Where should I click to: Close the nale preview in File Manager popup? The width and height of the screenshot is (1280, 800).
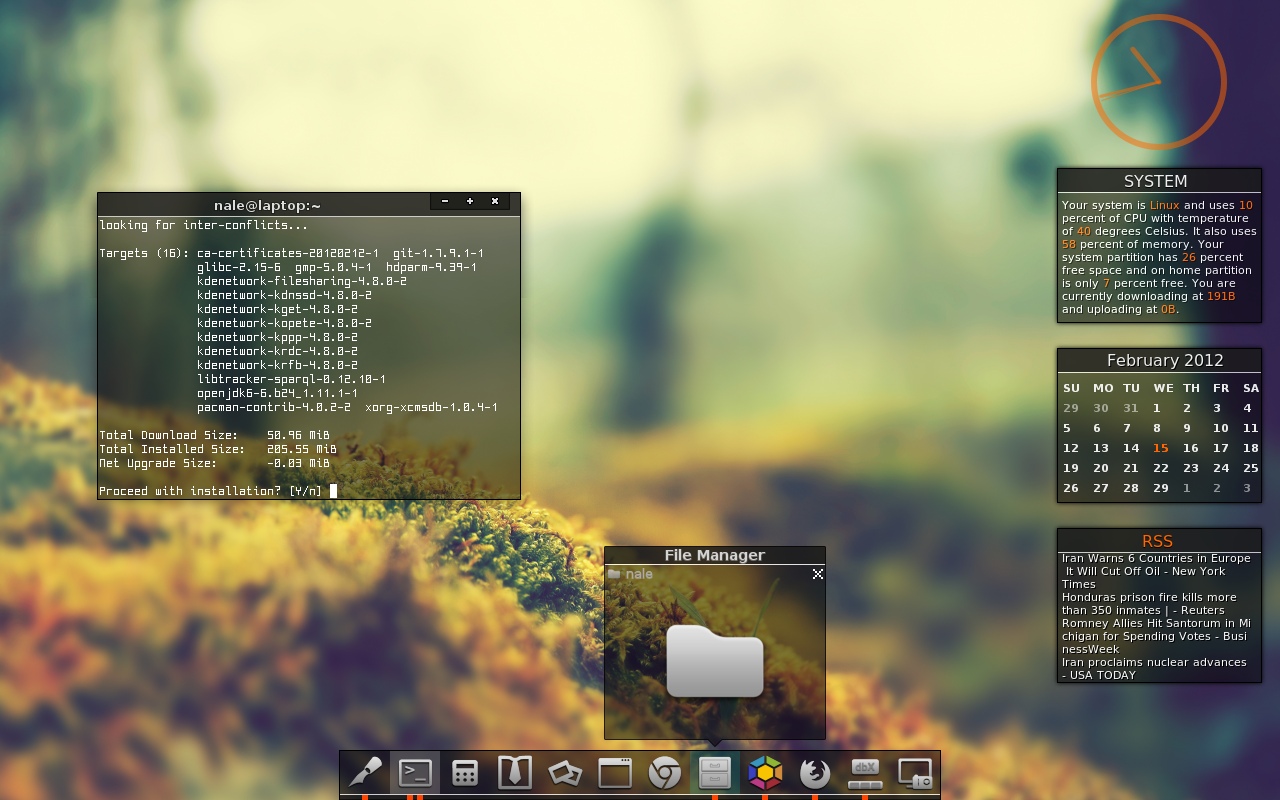[x=818, y=574]
